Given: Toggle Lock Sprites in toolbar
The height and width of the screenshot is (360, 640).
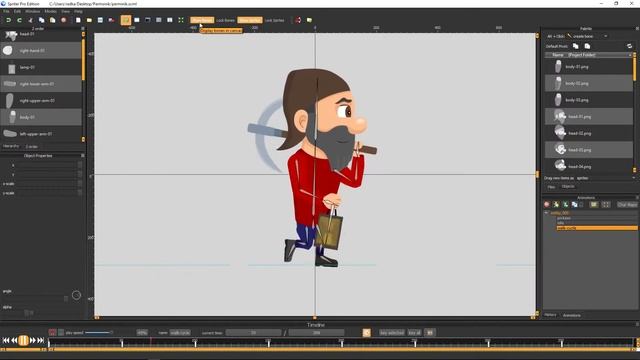Looking at the screenshot, I should click(274, 20).
